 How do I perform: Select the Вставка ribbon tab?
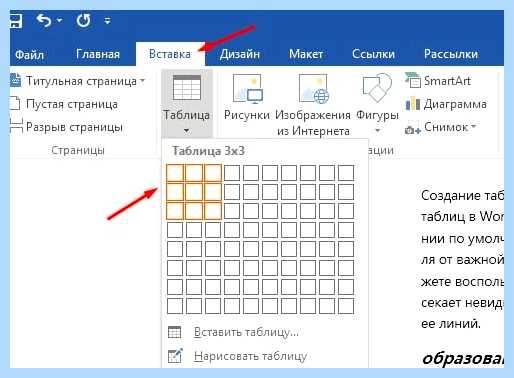point(170,54)
